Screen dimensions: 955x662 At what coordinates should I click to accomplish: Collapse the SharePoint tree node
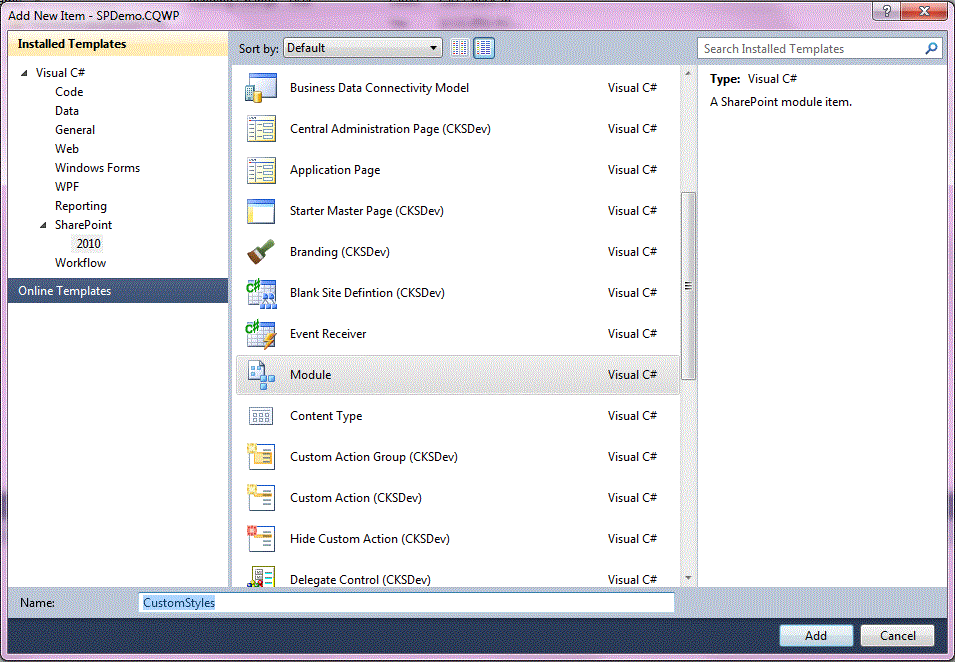(43, 225)
